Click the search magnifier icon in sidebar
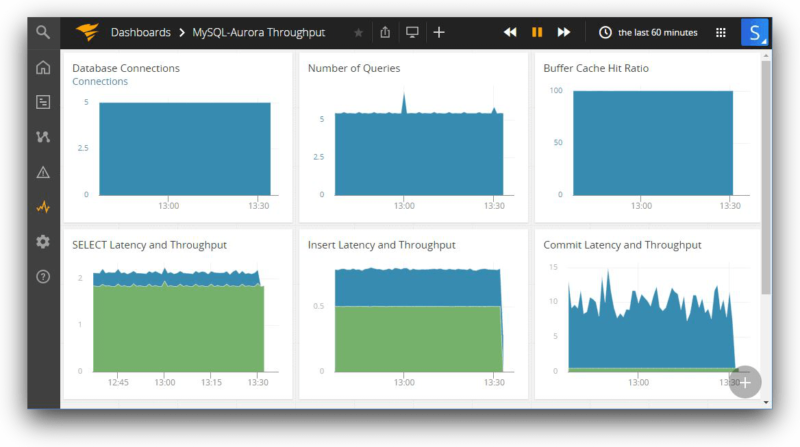Viewport: 800px width, 447px height. click(43, 32)
